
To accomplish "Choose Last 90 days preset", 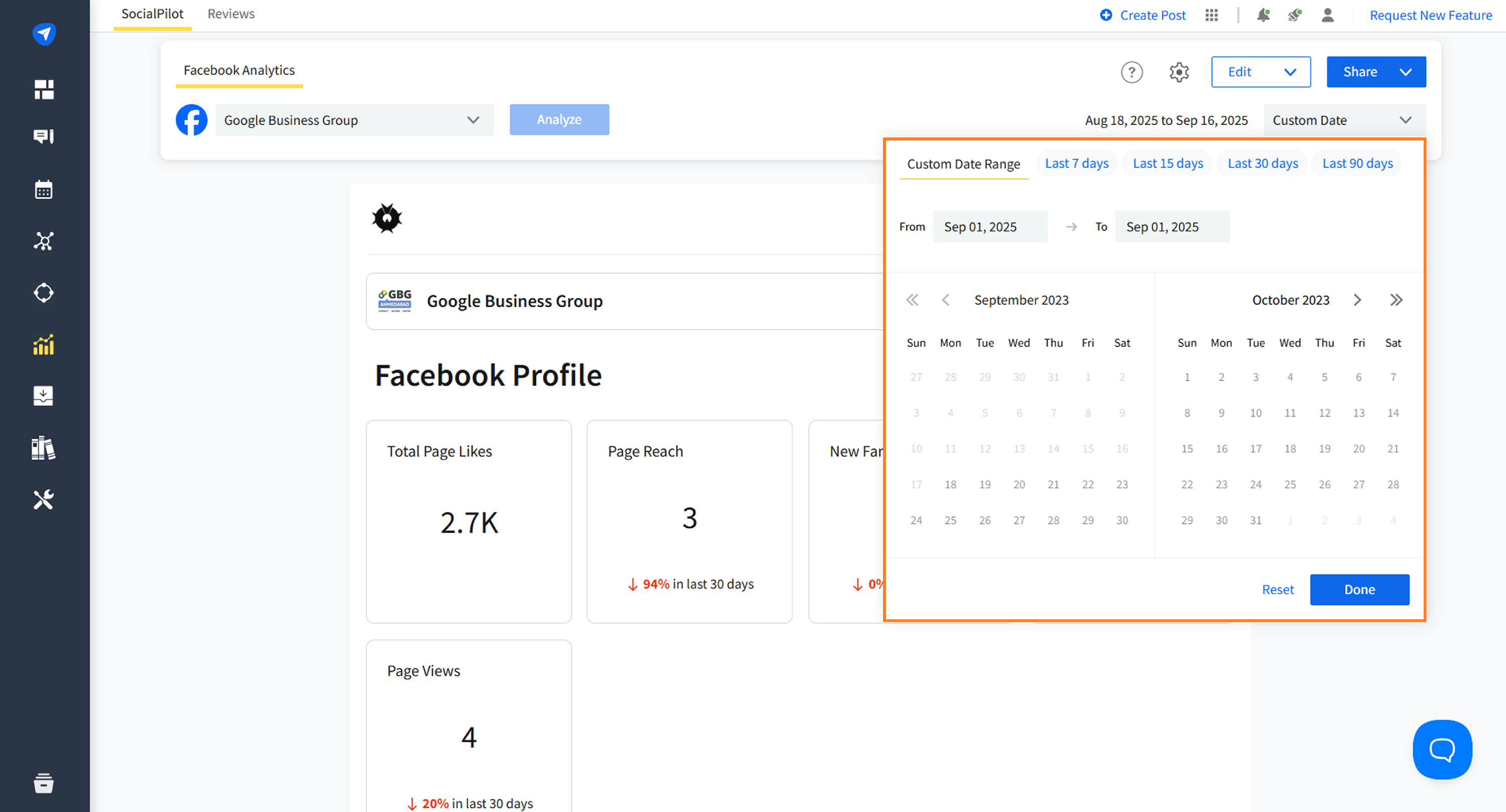I will [1357, 163].
